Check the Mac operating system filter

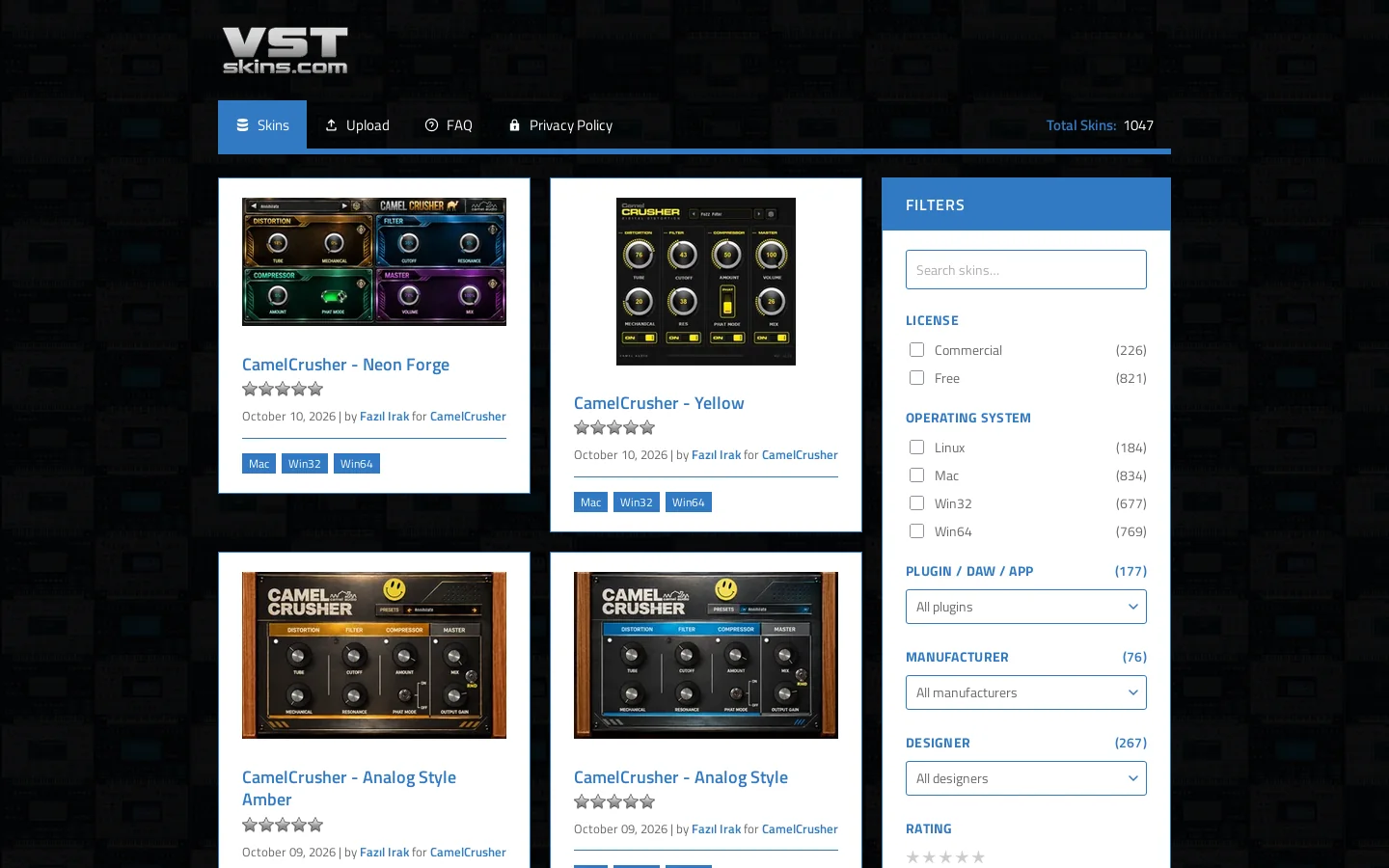coord(917,475)
